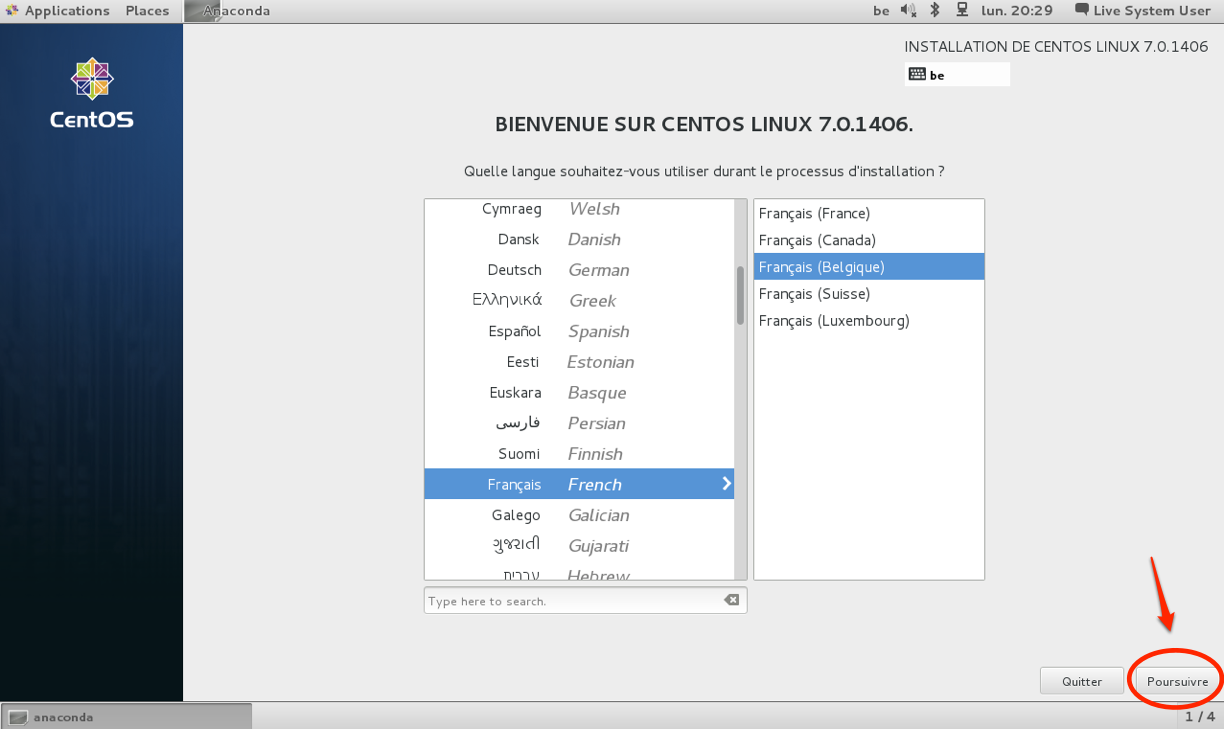The height and width of the screenshot is (729, 1224).
Task: Select Euskara Basque language
Action: (579, 393)
